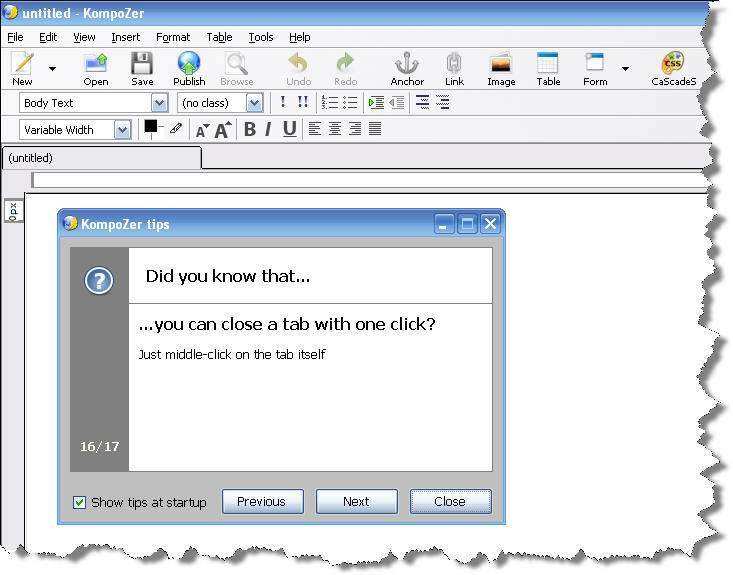The image size is (733, 575).
Task: Open the Format menu
Action: pos(173,37)
